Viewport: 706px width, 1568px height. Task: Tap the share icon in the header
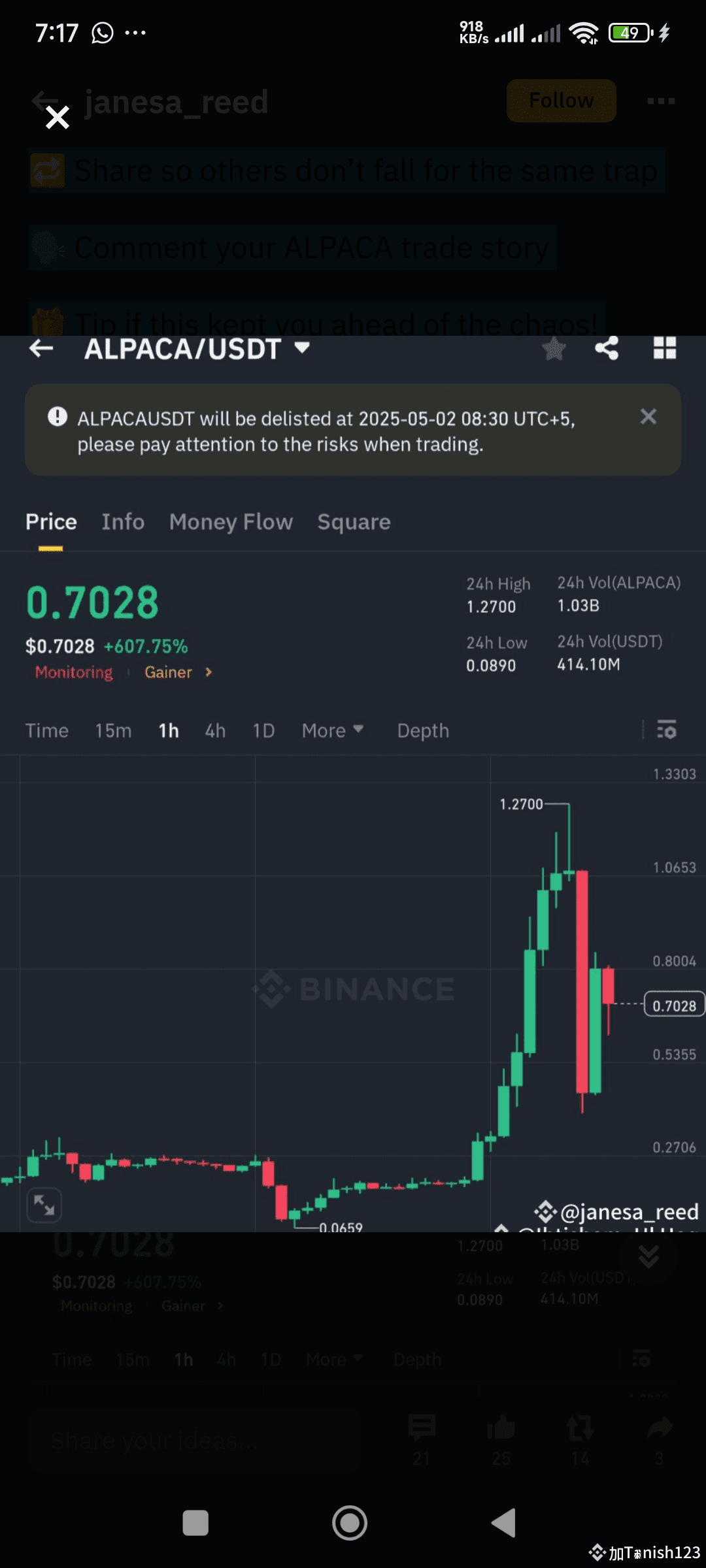click(x=607, y=348)
